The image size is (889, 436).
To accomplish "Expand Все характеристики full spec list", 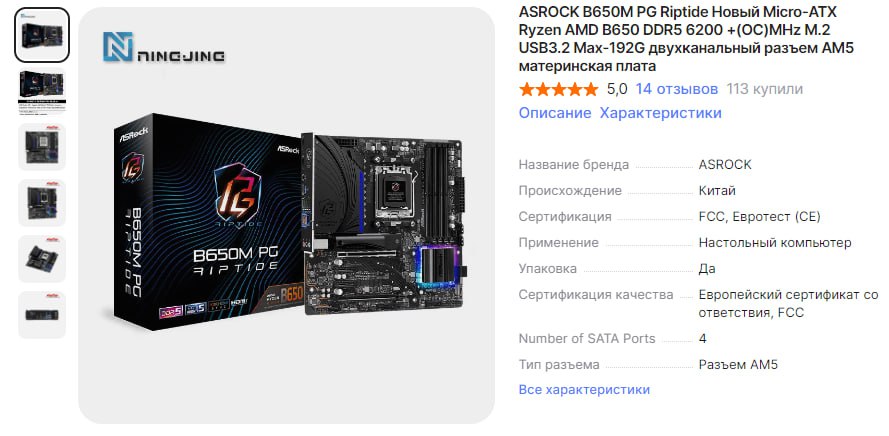I will pos(584,390).
